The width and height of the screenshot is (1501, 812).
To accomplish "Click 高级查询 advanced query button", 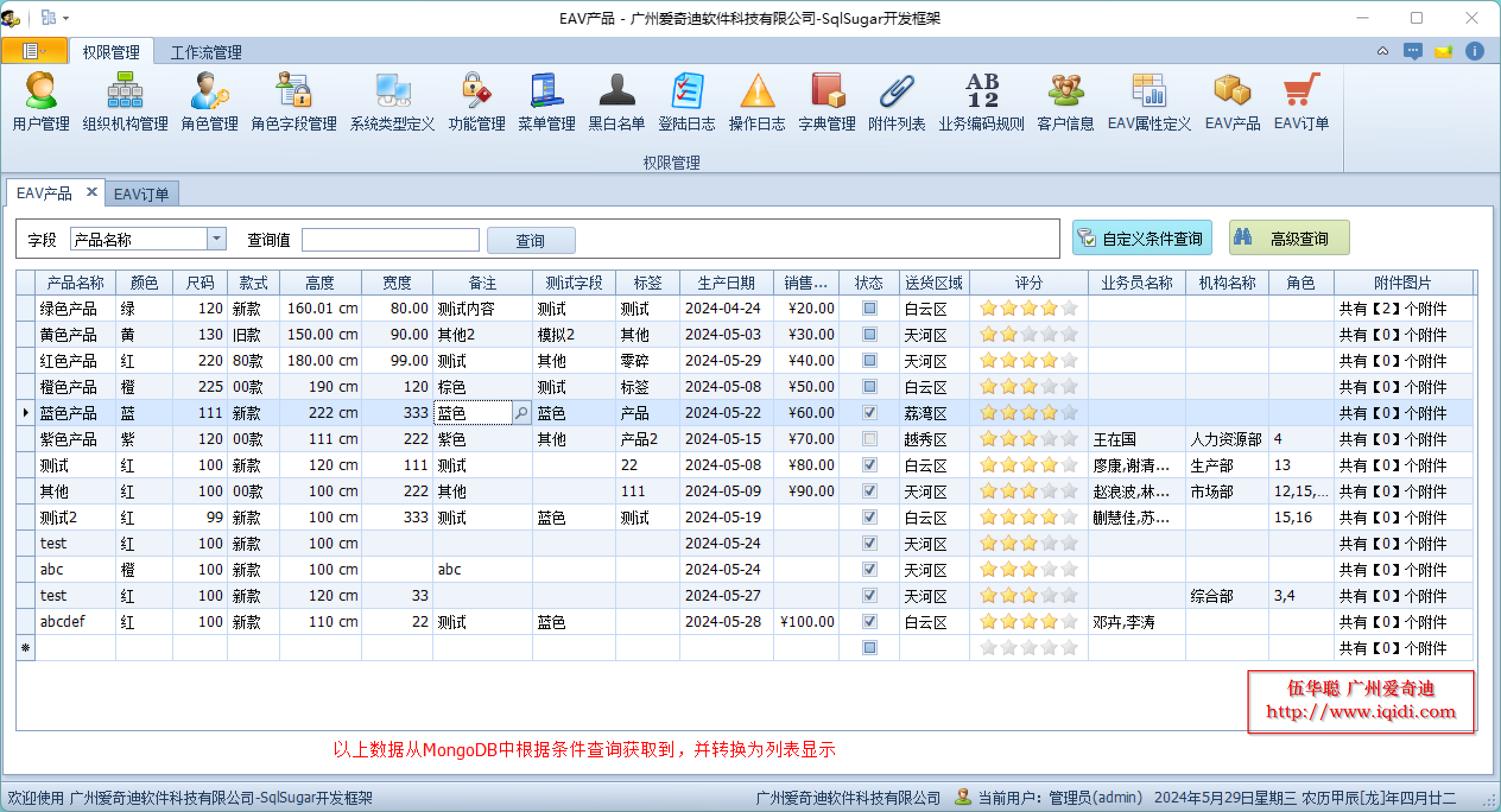I will pos(1289,238).
